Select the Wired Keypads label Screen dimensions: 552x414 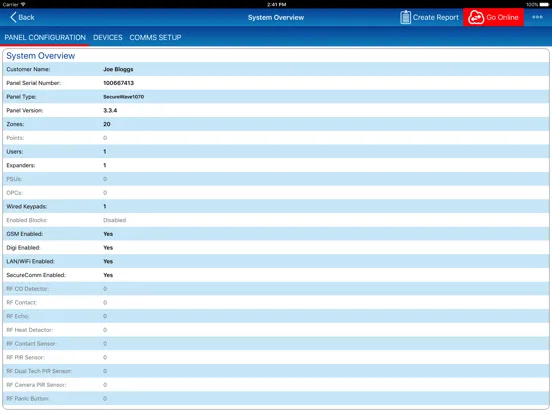pyautogui.click(x=27, y=207)
